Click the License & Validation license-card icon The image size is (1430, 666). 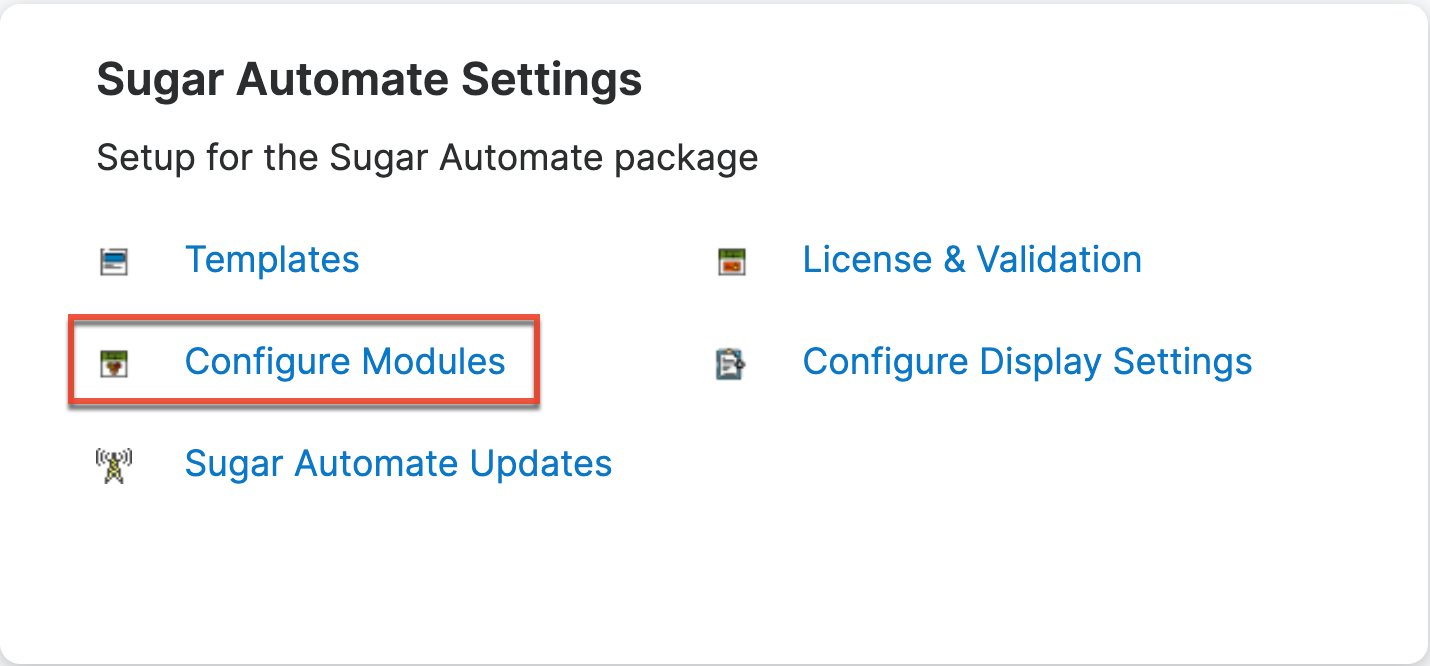731,260
